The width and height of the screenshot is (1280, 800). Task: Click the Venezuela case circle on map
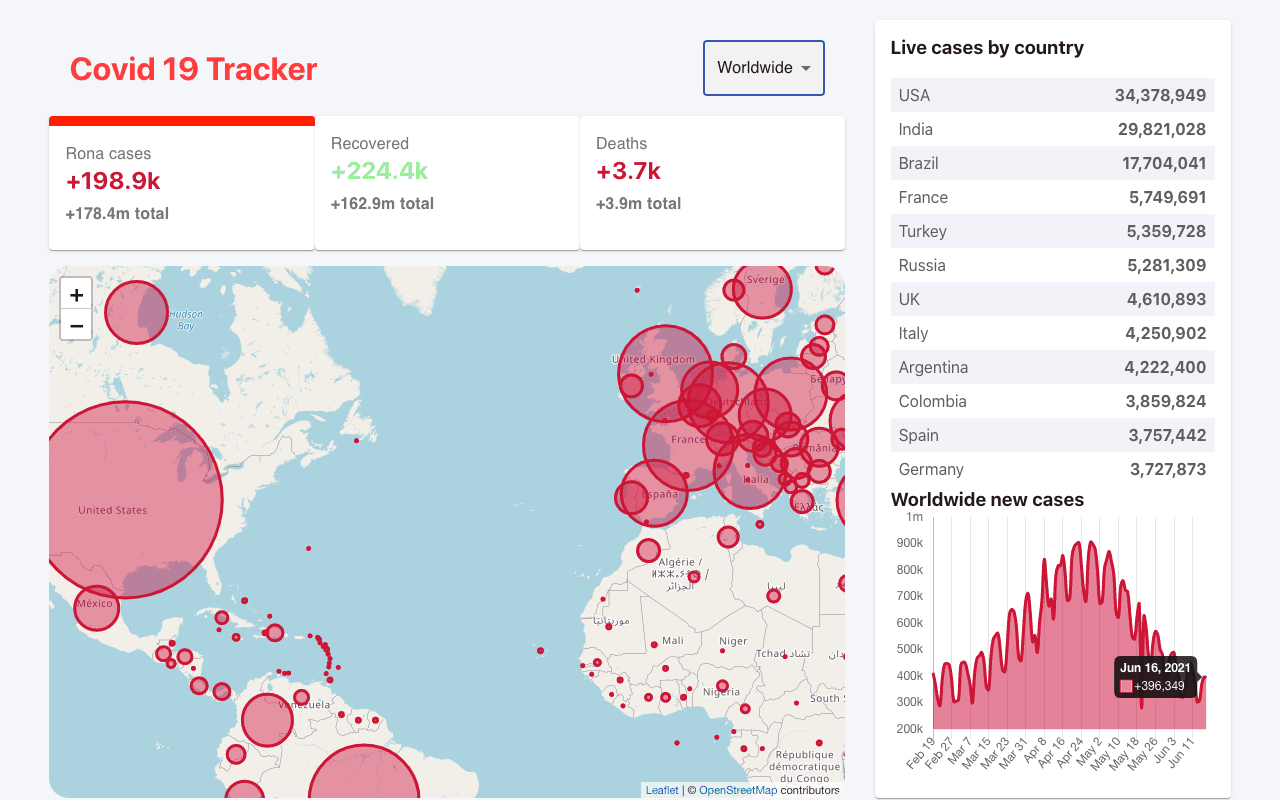coord(301,697)
